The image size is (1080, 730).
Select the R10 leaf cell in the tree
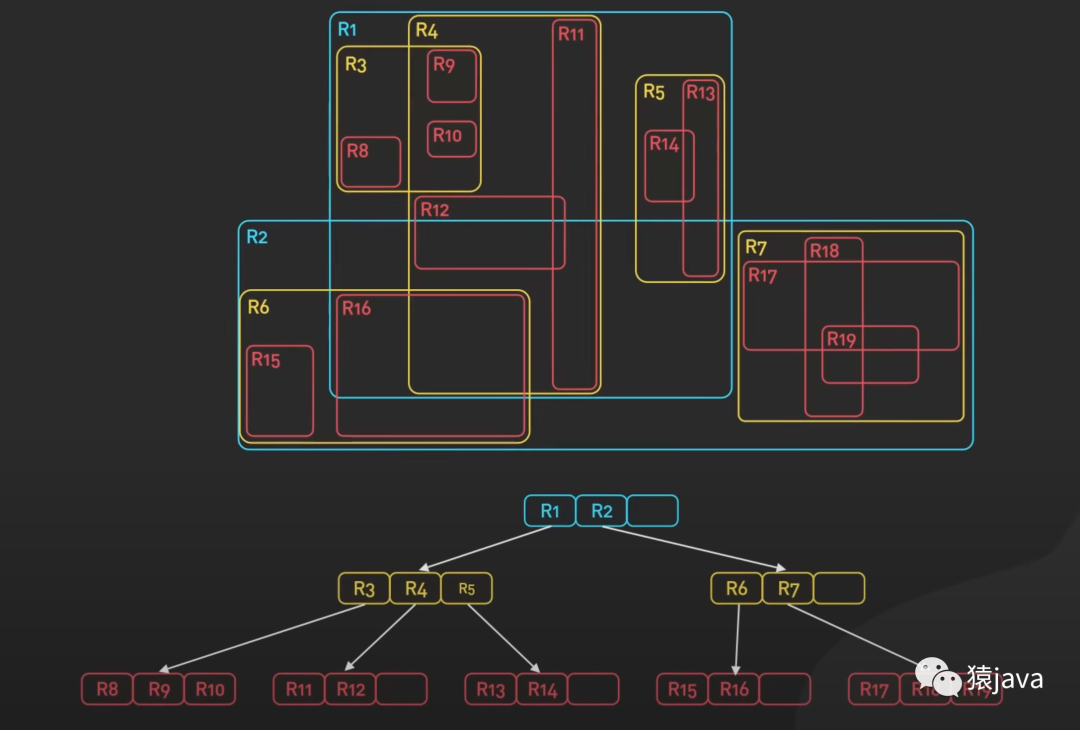(x=210, y=689)
